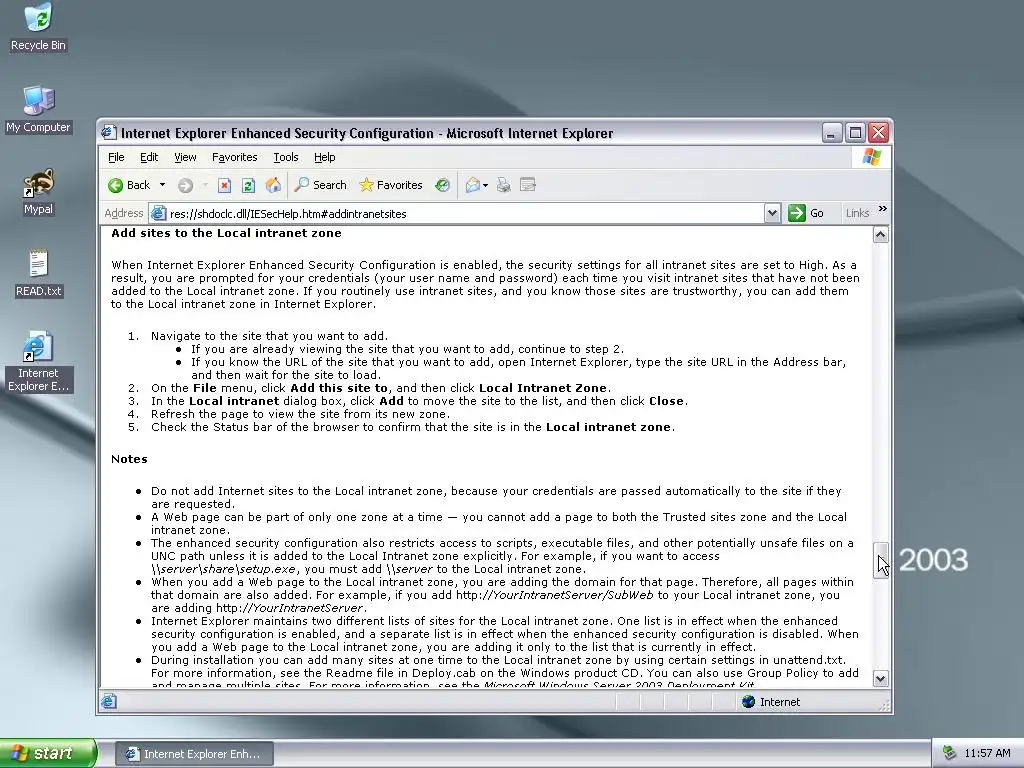Click the system tray notification icon

(x=949, y=754)
